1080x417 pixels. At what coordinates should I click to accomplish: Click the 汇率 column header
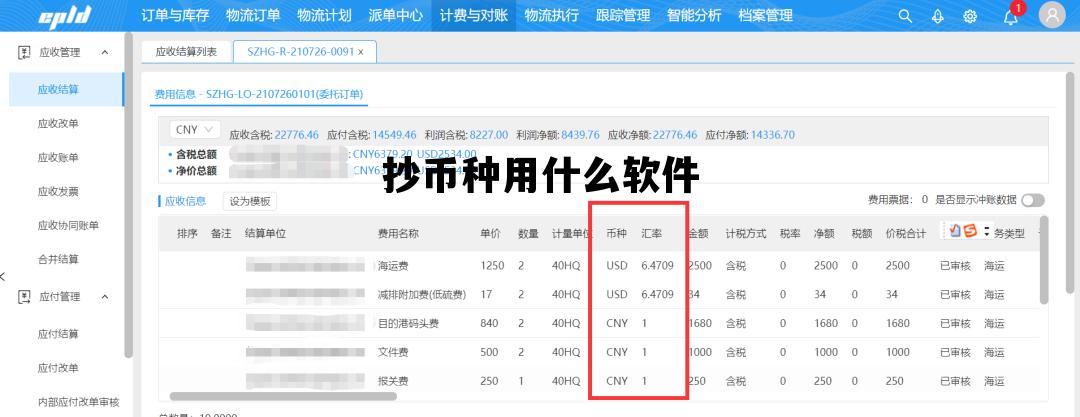[652, 233]
